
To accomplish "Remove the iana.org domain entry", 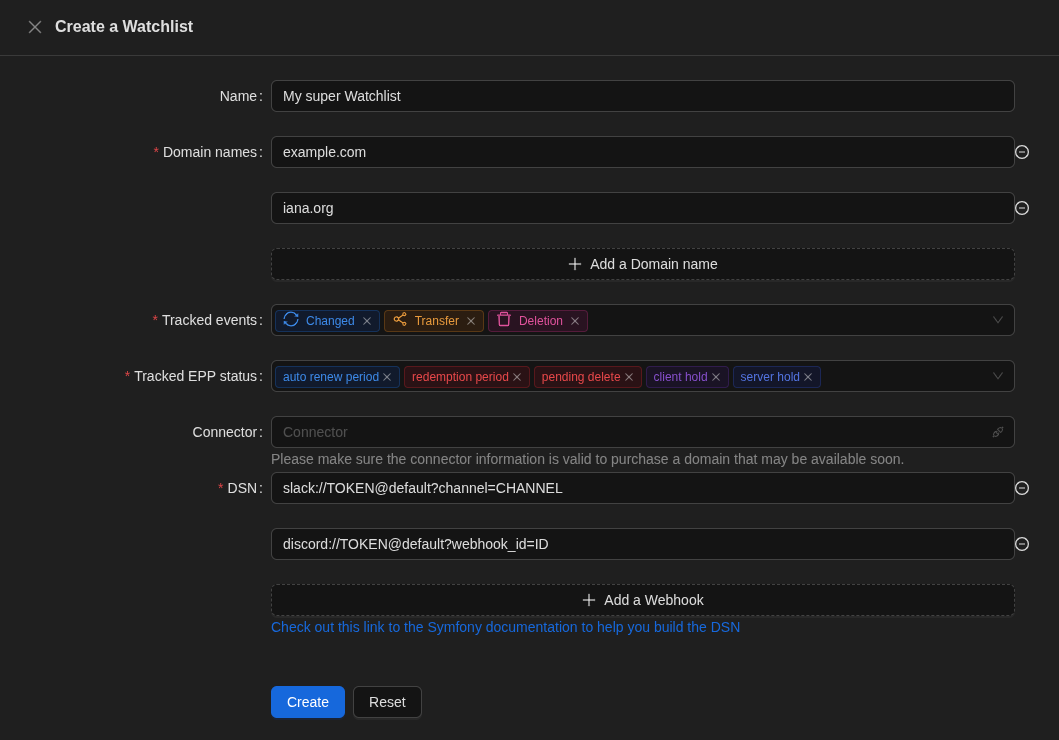I will 1022,208.
